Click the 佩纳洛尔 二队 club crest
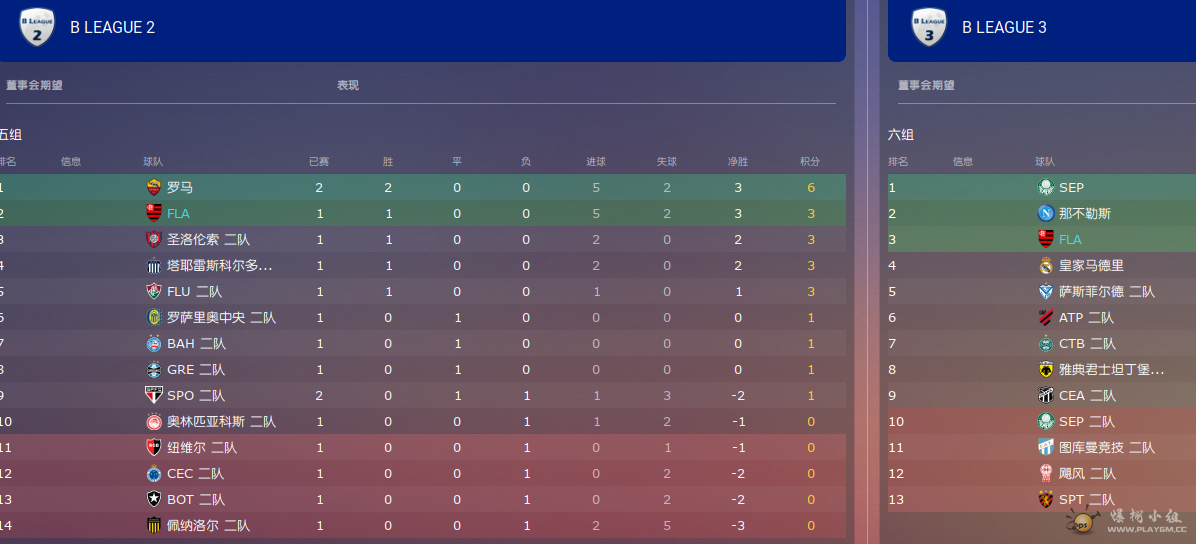The height and width of the screenshot is (544, 1196). [154, 526]
